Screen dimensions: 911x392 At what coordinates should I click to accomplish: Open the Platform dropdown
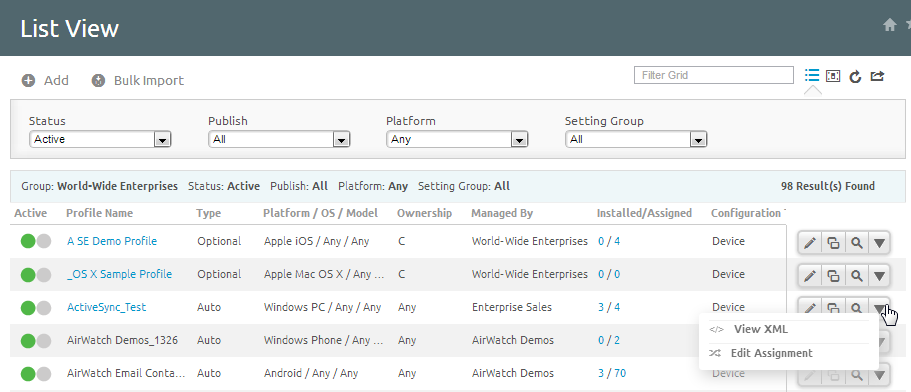(457, 139)
